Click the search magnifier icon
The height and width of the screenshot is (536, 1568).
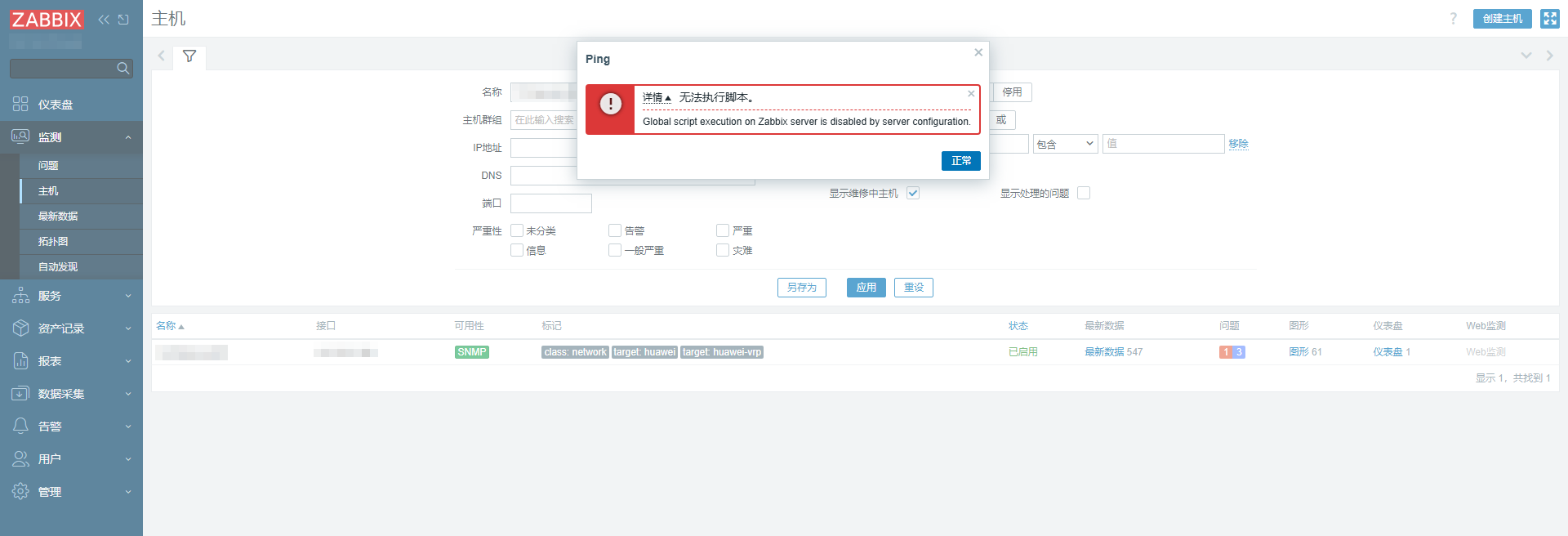123,69
